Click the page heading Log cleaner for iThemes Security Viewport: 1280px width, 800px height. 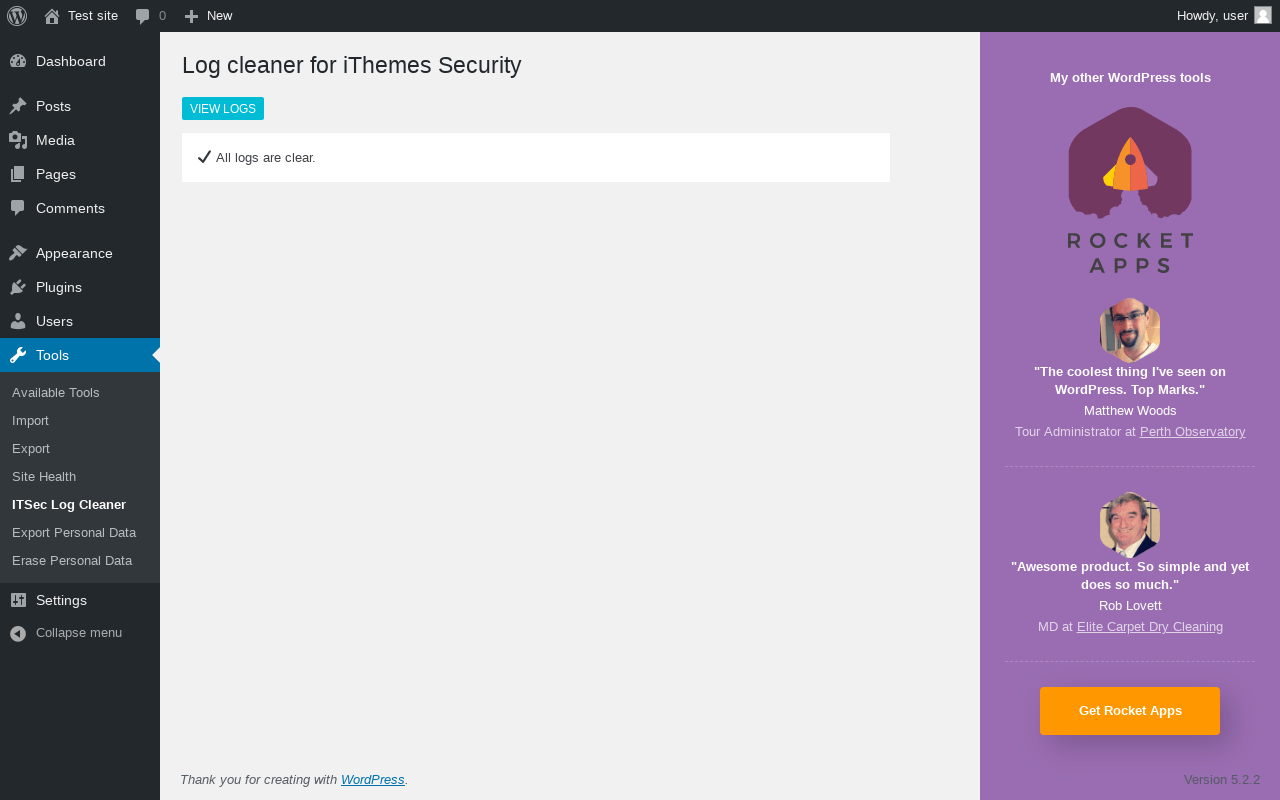click(352, 66)
